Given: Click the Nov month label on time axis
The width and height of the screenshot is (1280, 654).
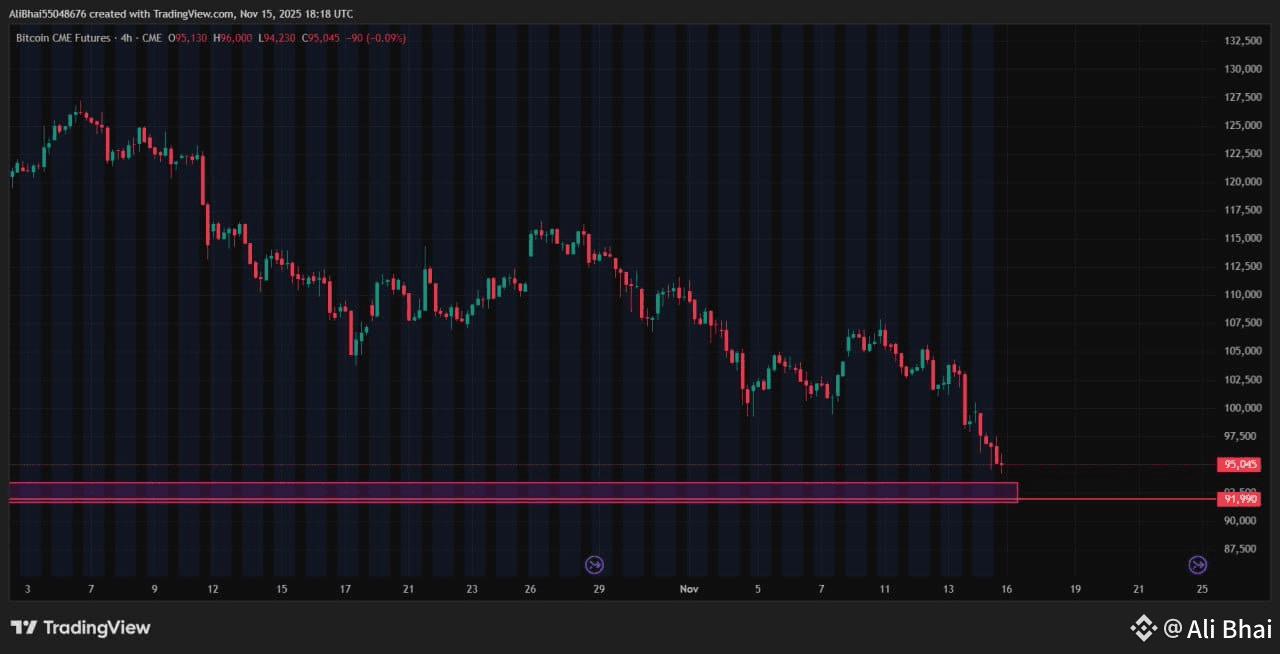Looking at the screenshot, I should pyautogui.click(x=688, y=590).
